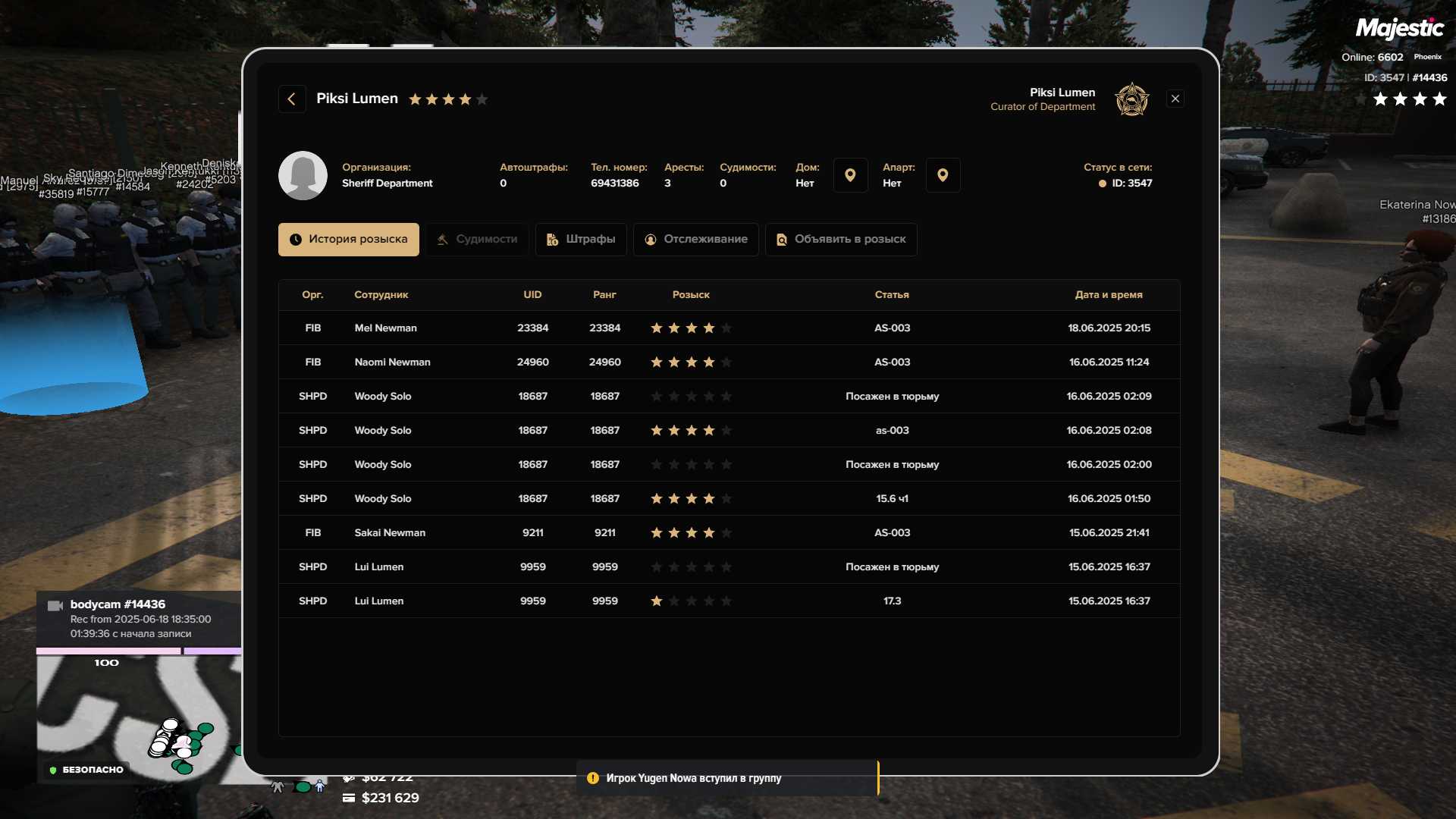The image size is (1456, 819).
Task: Click the Online: 6602 counter
Action: 1373,58
